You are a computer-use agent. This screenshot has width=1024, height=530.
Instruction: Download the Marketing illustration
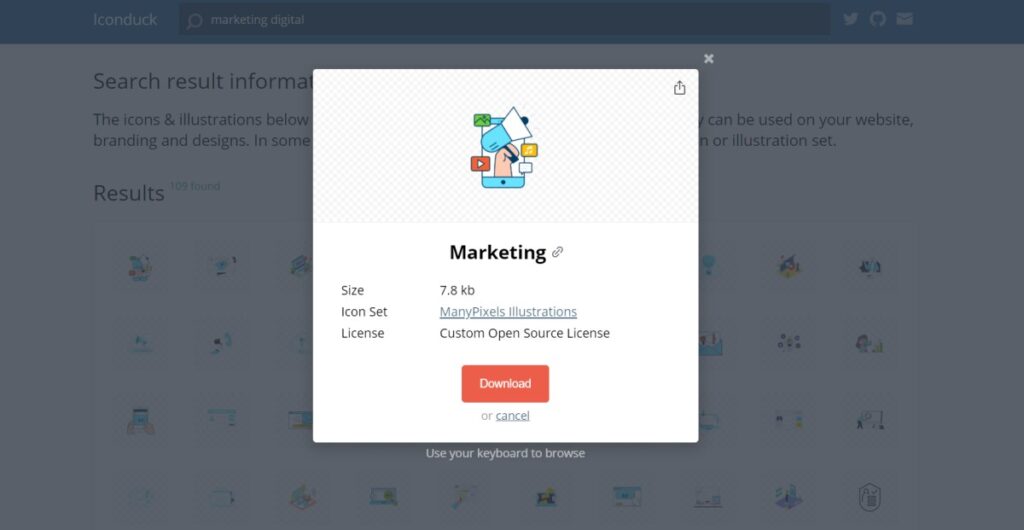point(505,384)
